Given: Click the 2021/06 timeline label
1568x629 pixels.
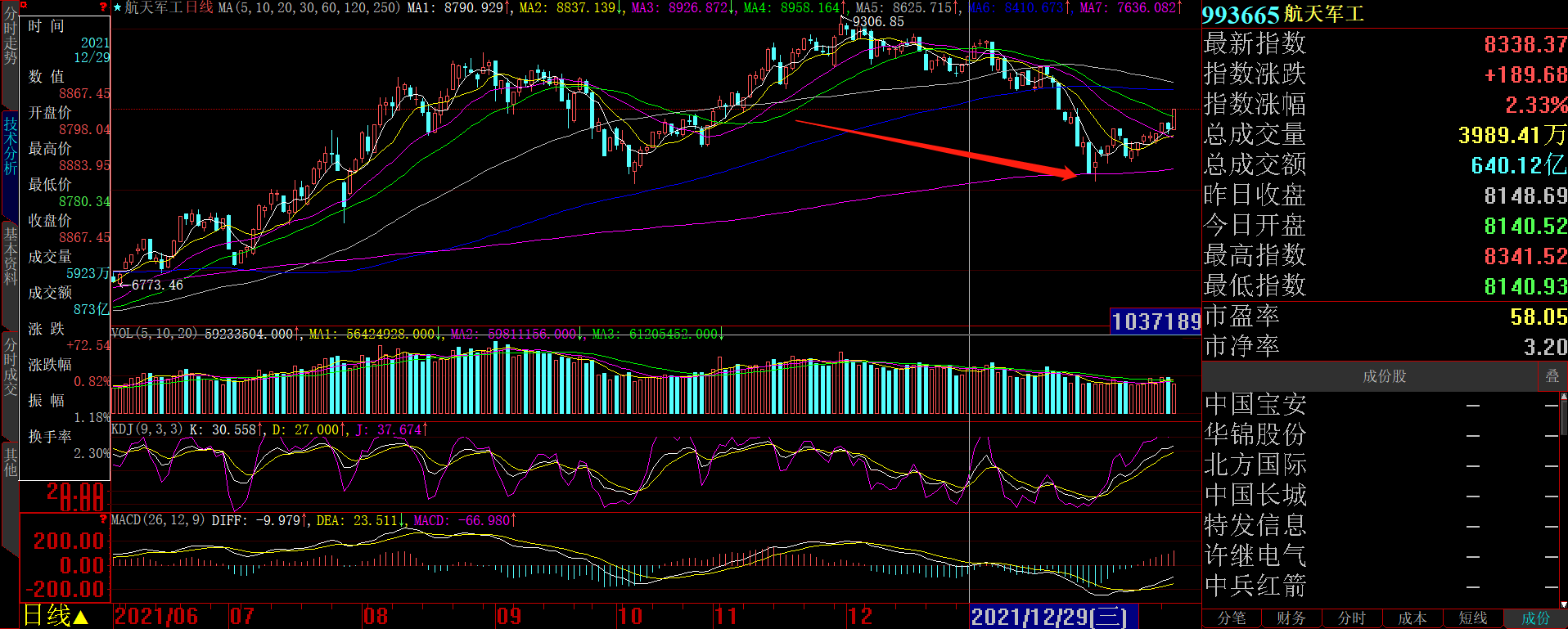Looking at the screenshot, I should pyautogui.click(x=155, y=617).
